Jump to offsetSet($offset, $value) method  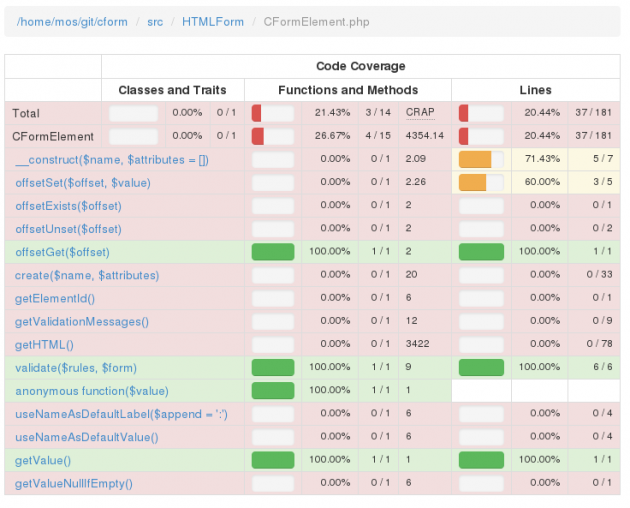coord(83,183)
